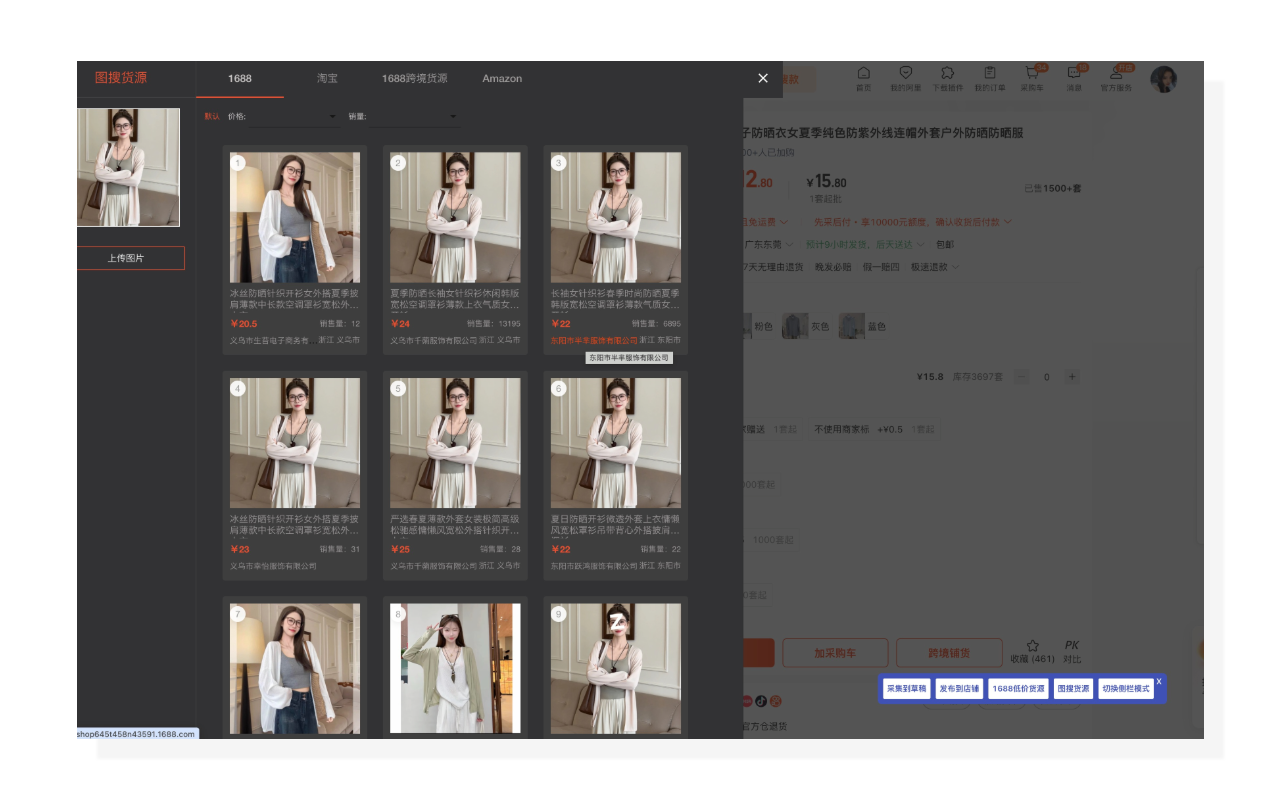Screen dimensions: 1280x800
Task: Increase quantity with the plus stepper
Action: click(1072, 377)
